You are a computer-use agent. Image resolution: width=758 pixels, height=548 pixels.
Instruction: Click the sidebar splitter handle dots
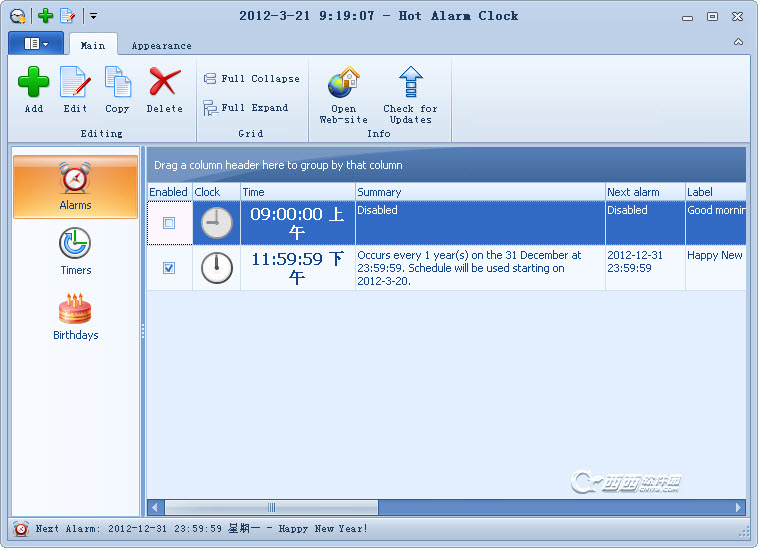tap(143, 331)
